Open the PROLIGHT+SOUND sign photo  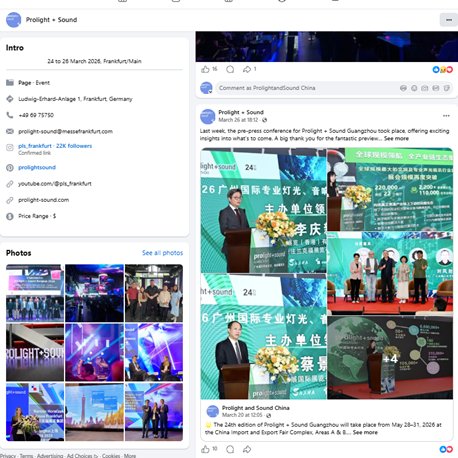35,352
